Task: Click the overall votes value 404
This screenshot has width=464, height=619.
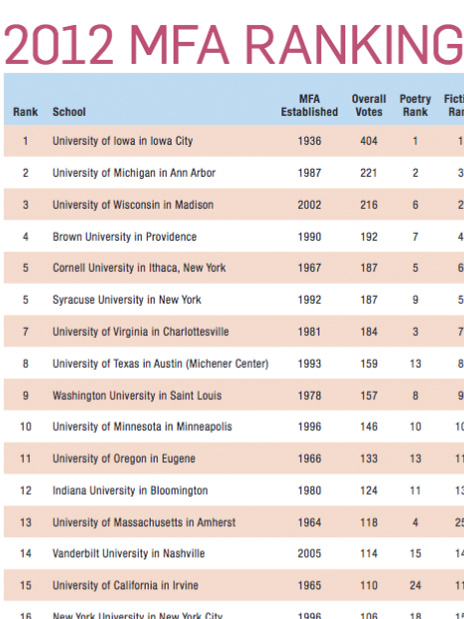Action: [x=368, y=141]
